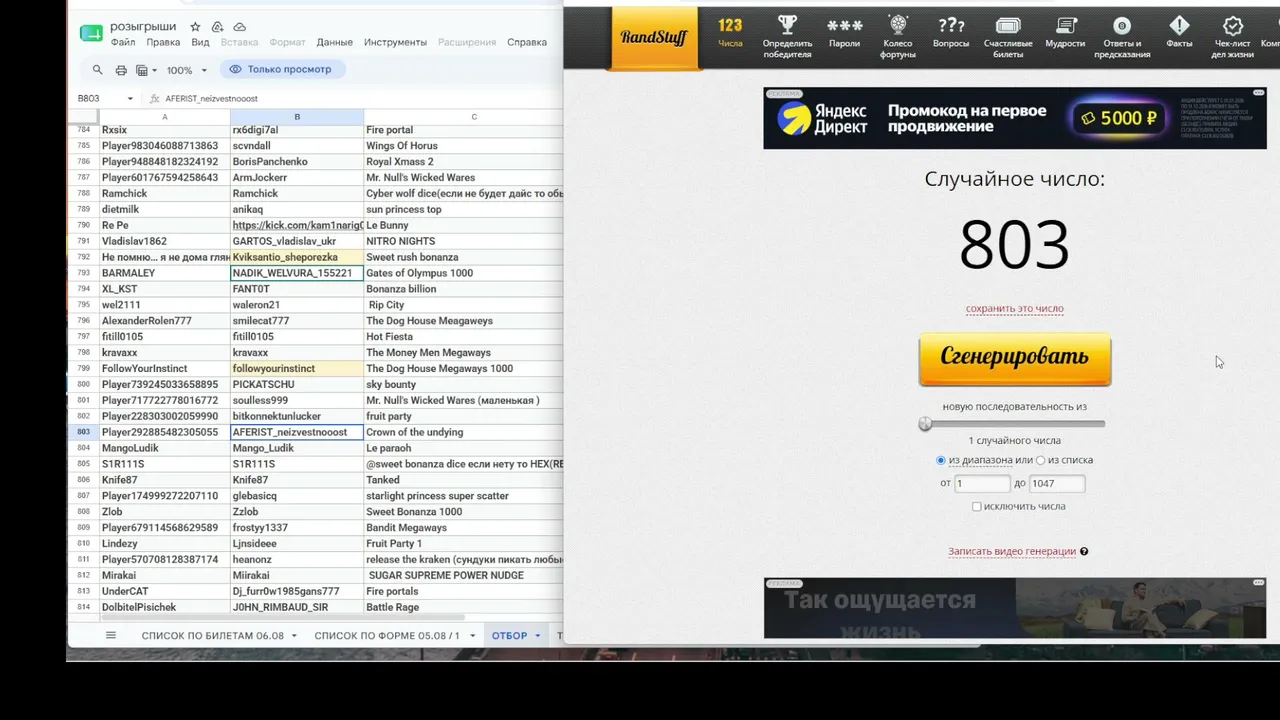Open the Вопросы questions section
The height and width of the screenshot is (720, 1280).
click(x=951, y=32)
